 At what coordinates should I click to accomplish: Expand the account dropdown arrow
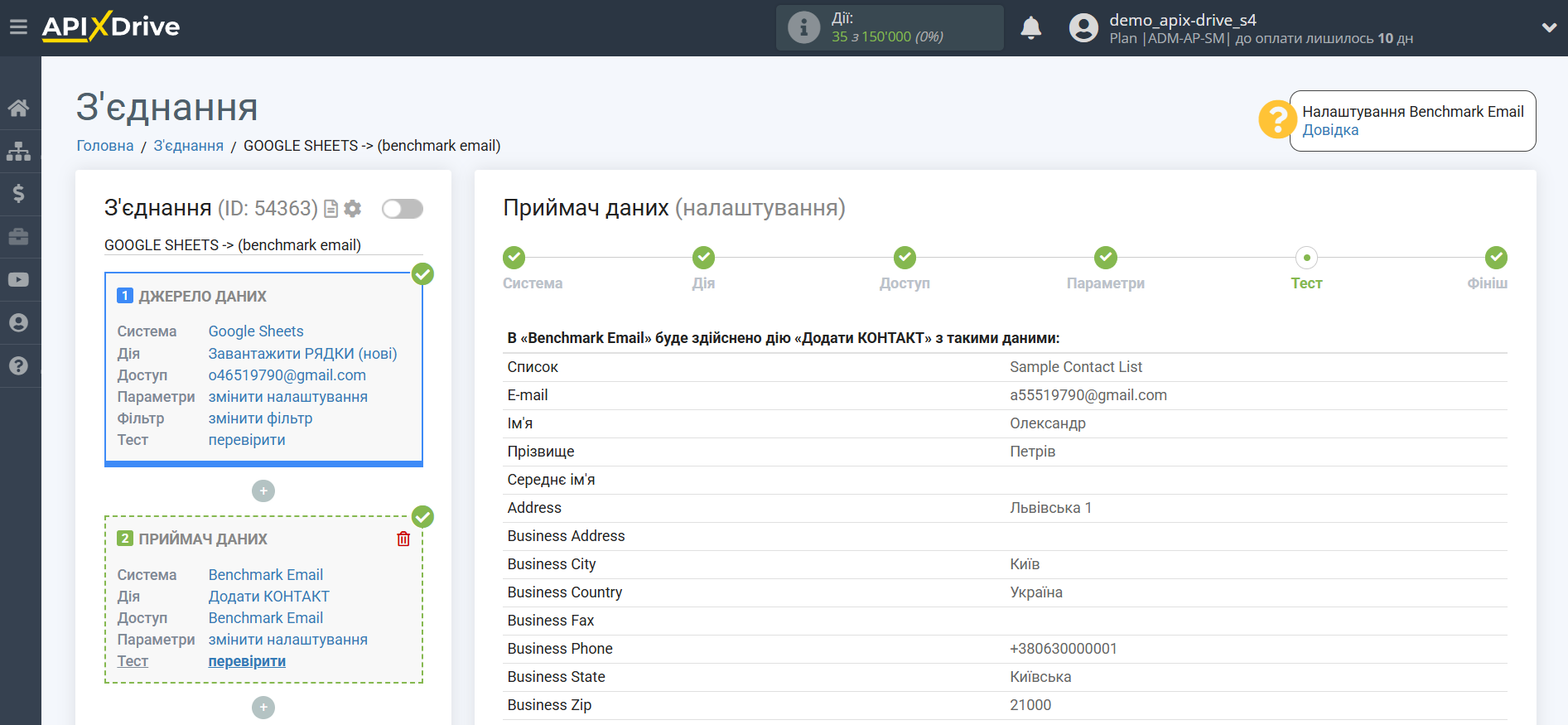pos(1549,27)
